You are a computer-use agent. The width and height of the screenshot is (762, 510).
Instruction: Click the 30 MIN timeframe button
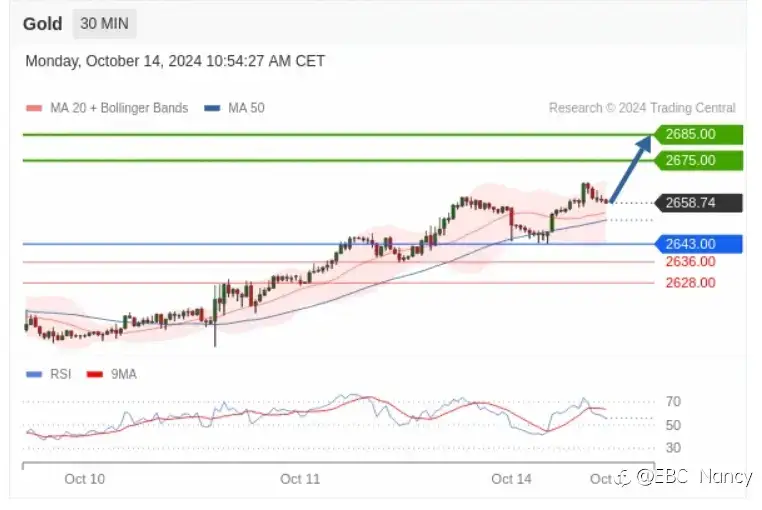click(x=104, y=24)
